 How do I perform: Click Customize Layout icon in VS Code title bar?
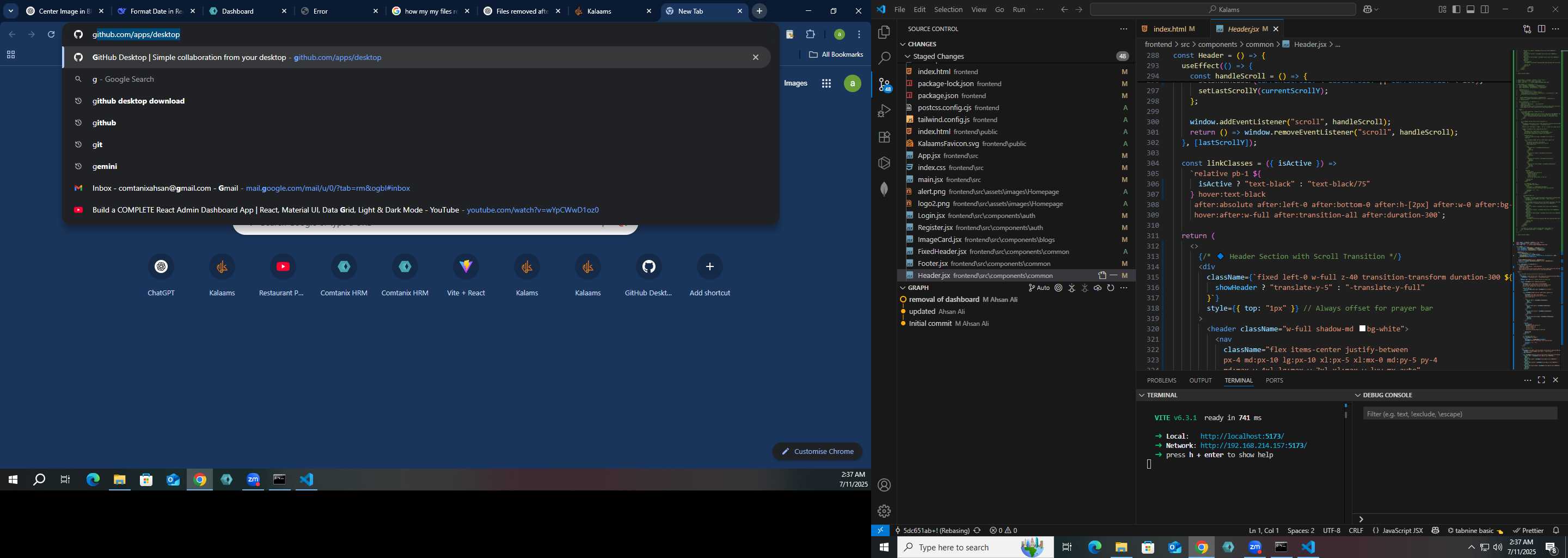(1442, 10)
